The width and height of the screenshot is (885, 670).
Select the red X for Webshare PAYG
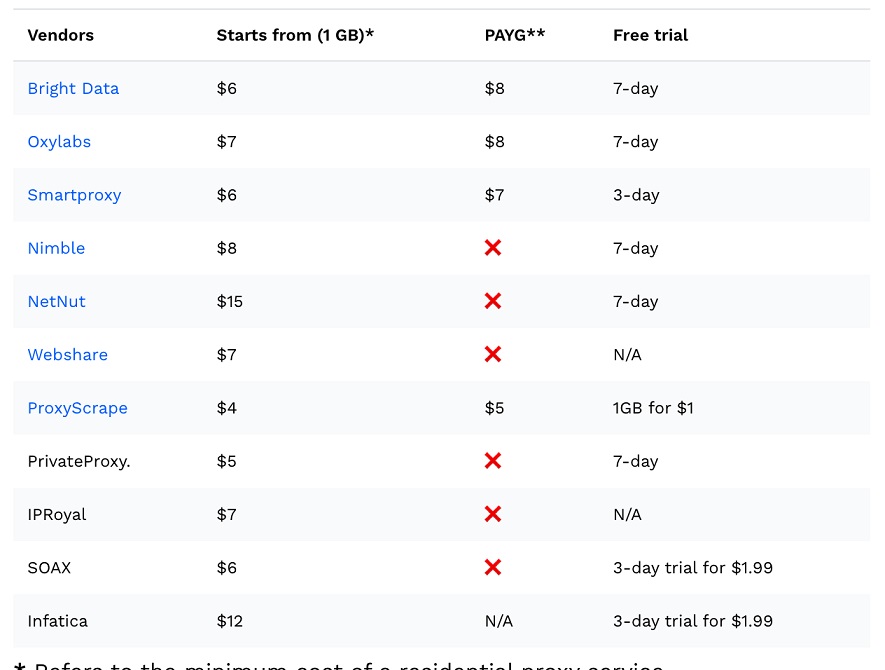(x=493, y=355)
